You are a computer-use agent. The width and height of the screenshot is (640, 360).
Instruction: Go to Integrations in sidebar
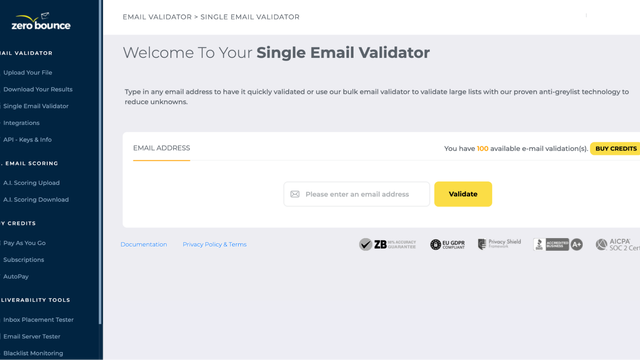click(x=21, y=122)
